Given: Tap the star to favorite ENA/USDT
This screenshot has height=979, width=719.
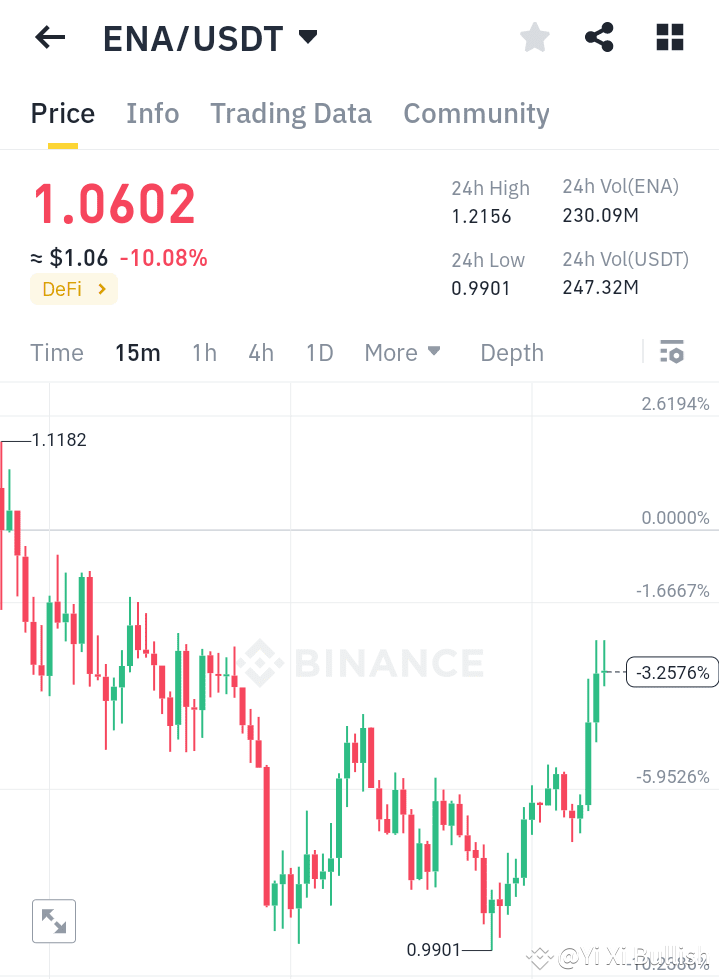Looking at the screenshot, I should [x=534, y=37].
